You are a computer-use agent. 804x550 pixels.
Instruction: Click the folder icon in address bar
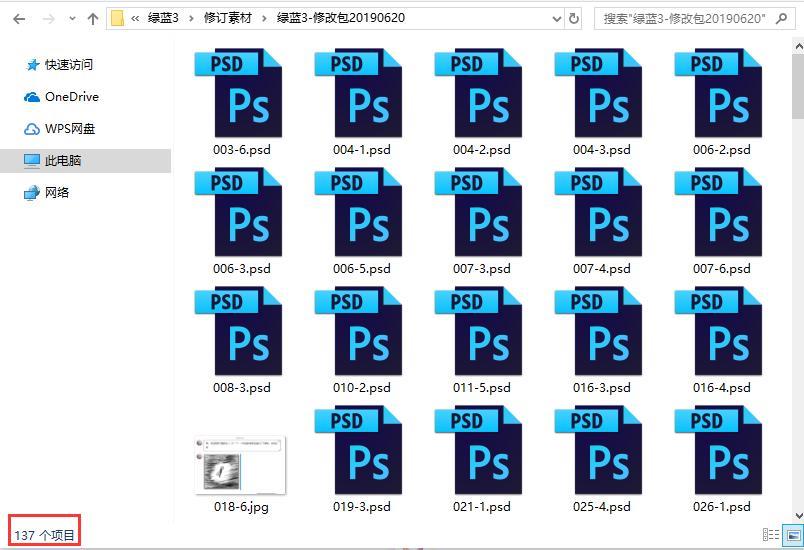pos(117,18)
